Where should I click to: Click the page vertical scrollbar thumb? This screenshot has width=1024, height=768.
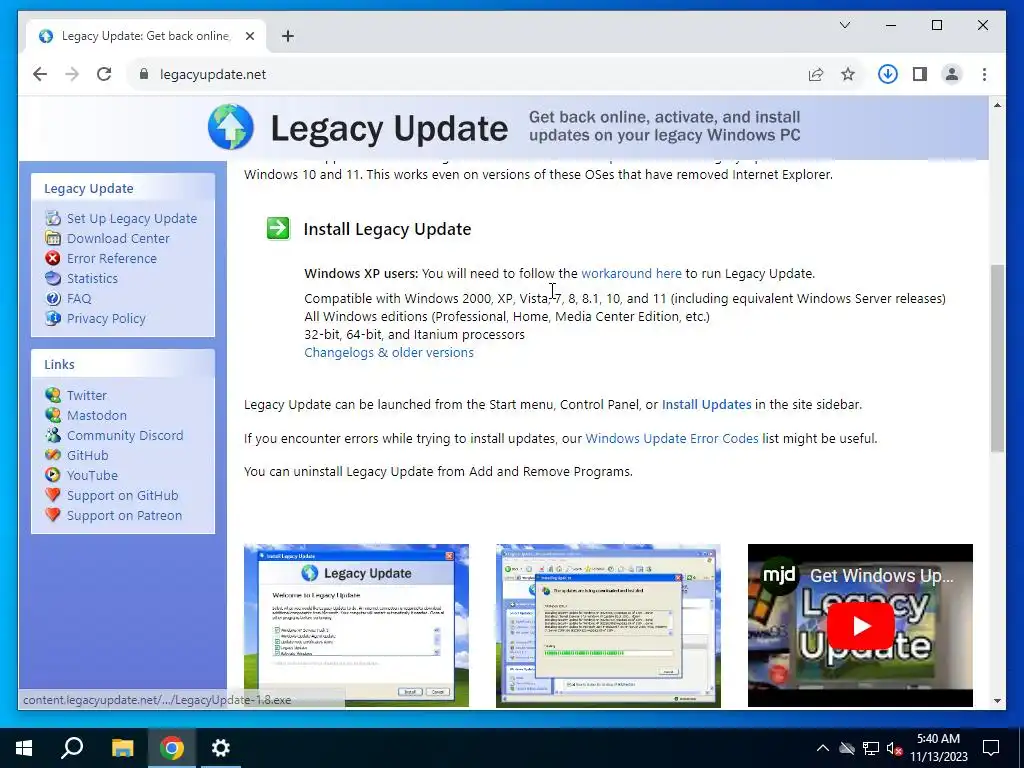point(997,358)
